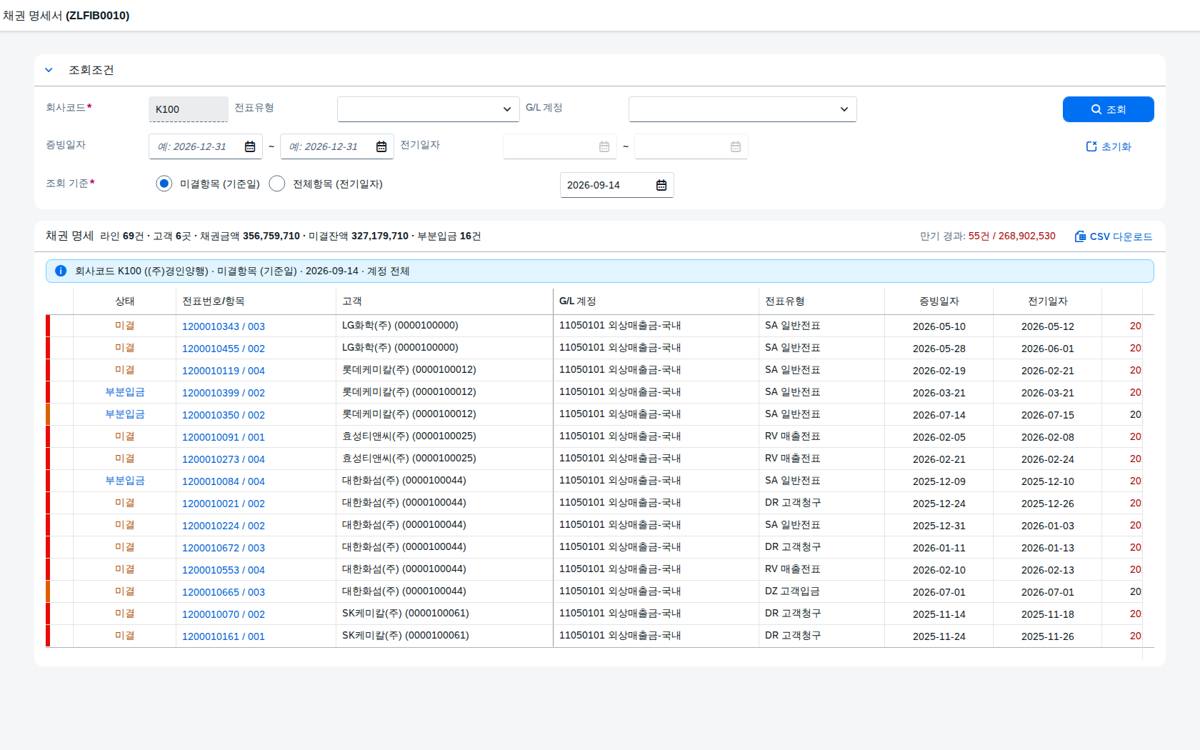Screen dimensions: 1200x750
Task: Sort by 전표유형 column header
Action: pyautogui.click(x=821, y=301)
